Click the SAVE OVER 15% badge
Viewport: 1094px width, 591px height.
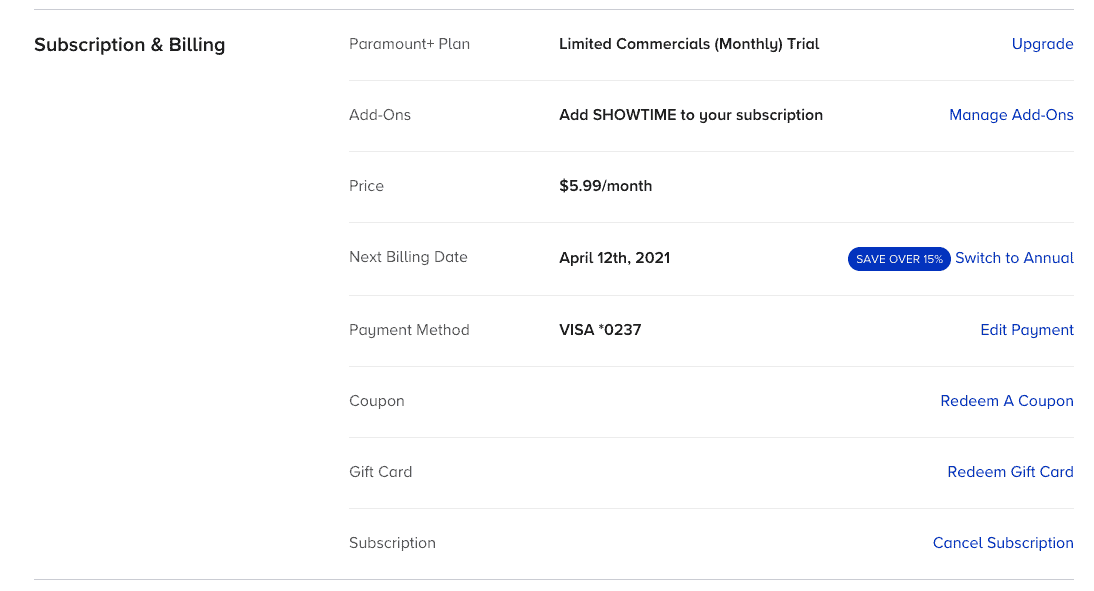pos(898,259)
